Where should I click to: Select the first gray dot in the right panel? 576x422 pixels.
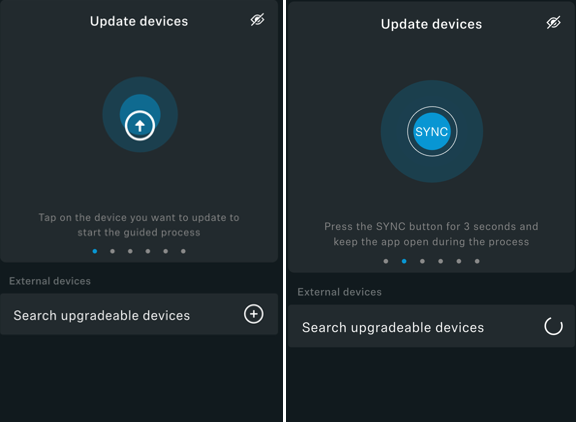point(386,261)
